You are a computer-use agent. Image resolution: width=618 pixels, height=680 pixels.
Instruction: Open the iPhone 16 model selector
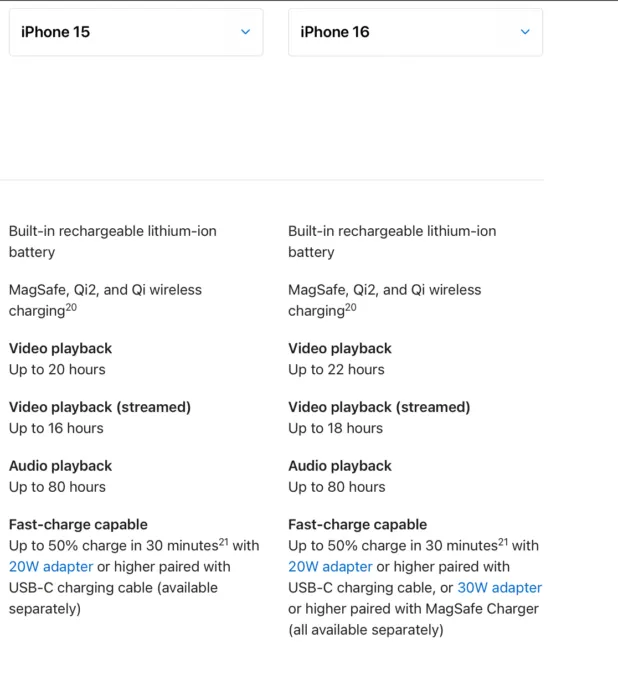pos(415,32)
